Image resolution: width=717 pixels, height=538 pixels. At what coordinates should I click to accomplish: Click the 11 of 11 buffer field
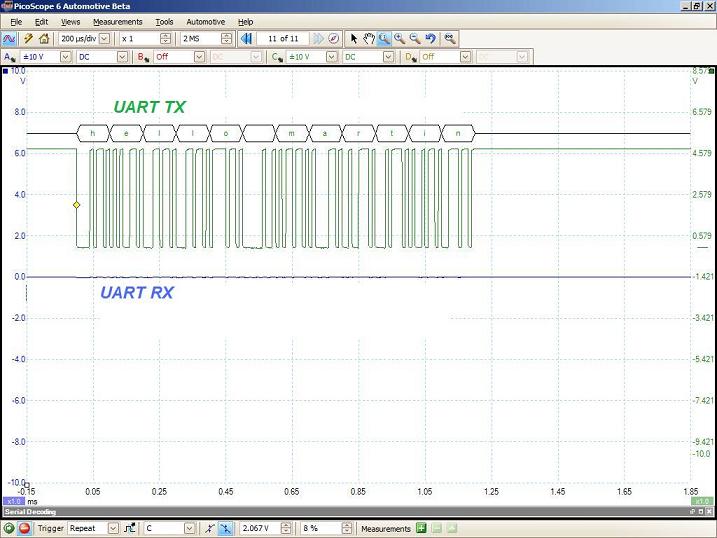point(283,39)
